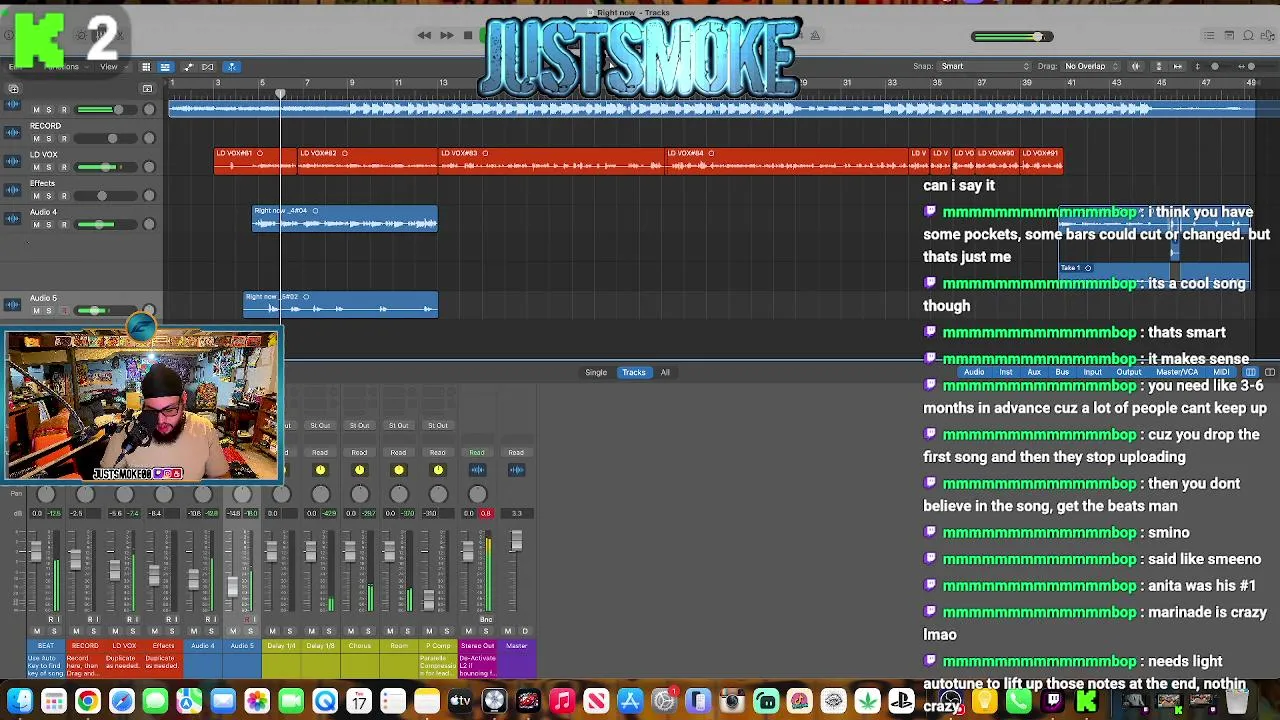Image resolution: width=1280 pixels, height=720 pixels.
Task: Toggle the Flex icon in the tracks toolbar
Action: pos(208,67)
